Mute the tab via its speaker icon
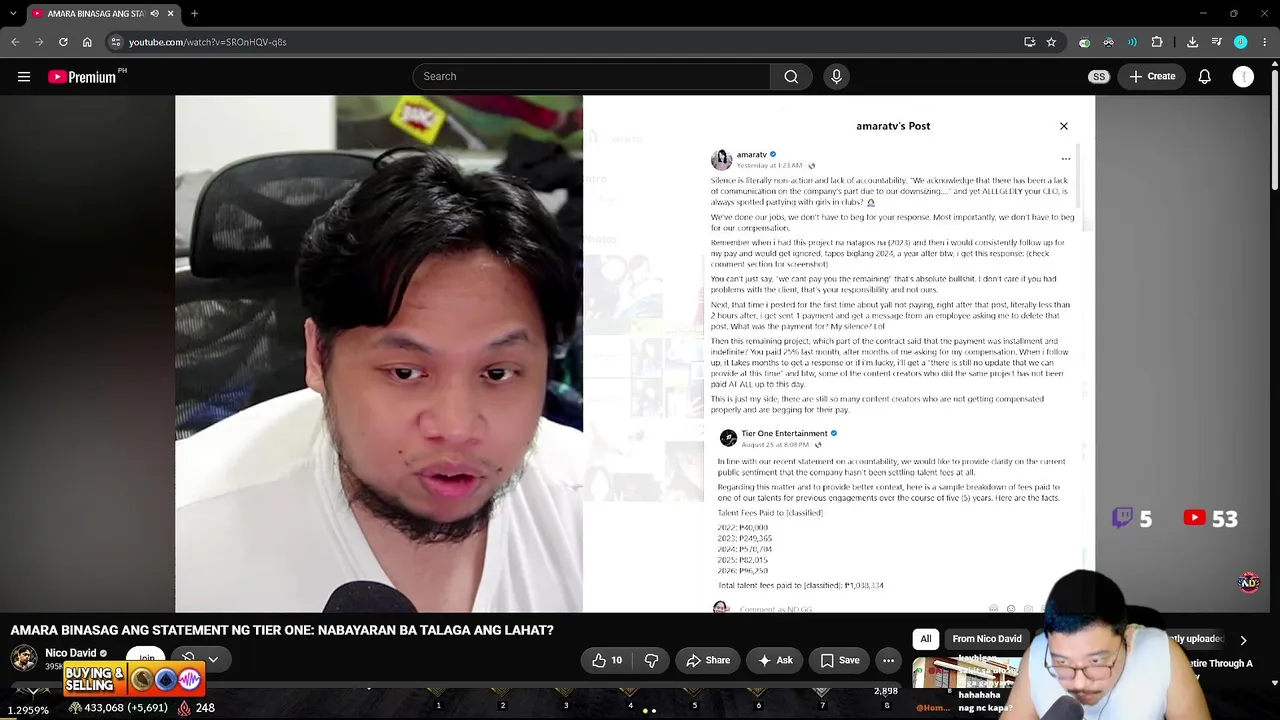 coord(154,13)
